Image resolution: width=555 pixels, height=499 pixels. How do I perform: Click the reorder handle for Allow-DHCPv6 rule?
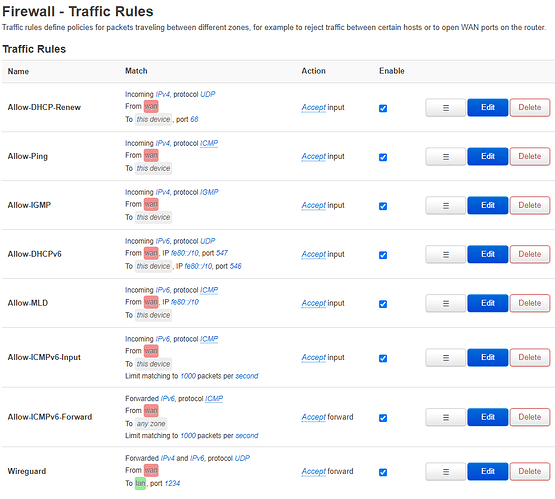click(445, 254)
